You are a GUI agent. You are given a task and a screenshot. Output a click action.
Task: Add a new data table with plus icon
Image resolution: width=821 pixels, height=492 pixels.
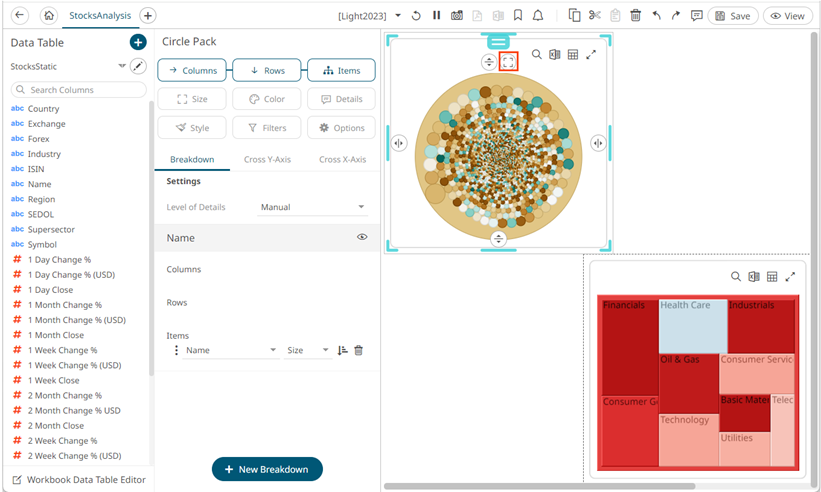(138, 42)
